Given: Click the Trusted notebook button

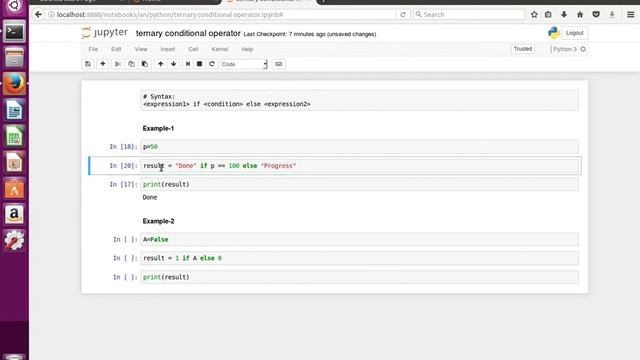Looking at the screenshot, I should [x=523, y=49].
